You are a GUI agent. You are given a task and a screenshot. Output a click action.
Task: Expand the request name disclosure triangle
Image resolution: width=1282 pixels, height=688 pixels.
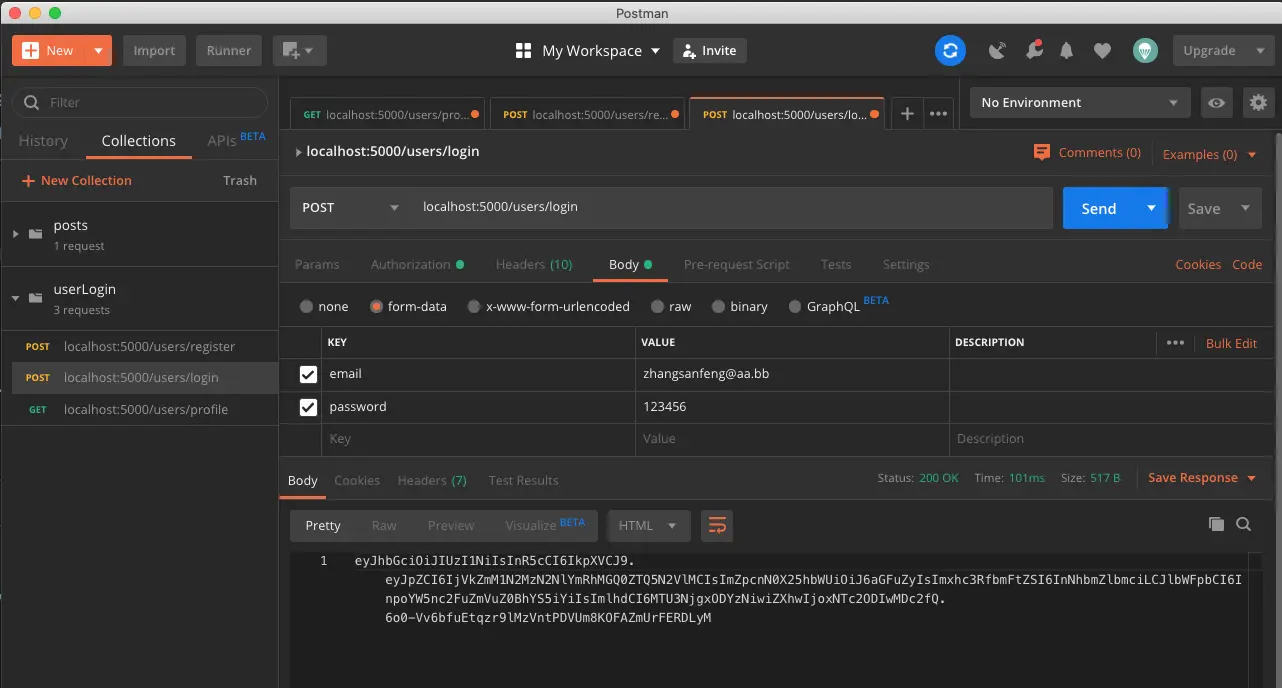click(x=299, y=152)
